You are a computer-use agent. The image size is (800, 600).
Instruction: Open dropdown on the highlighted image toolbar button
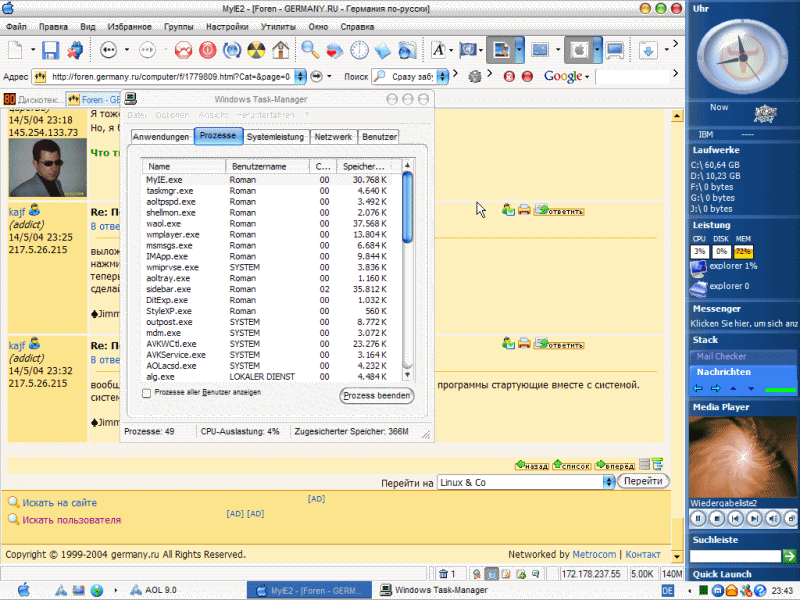(519, 50)
